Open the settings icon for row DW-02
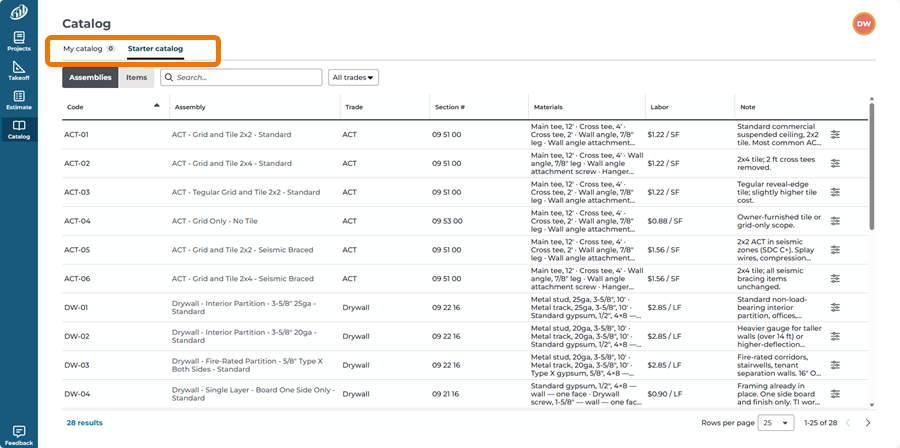 [835, 336]
